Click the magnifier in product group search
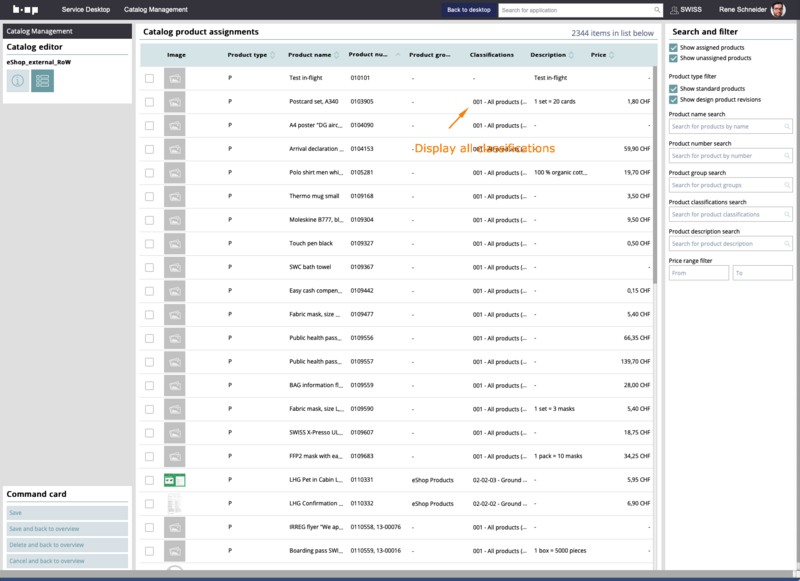 (x=787, y=185)
